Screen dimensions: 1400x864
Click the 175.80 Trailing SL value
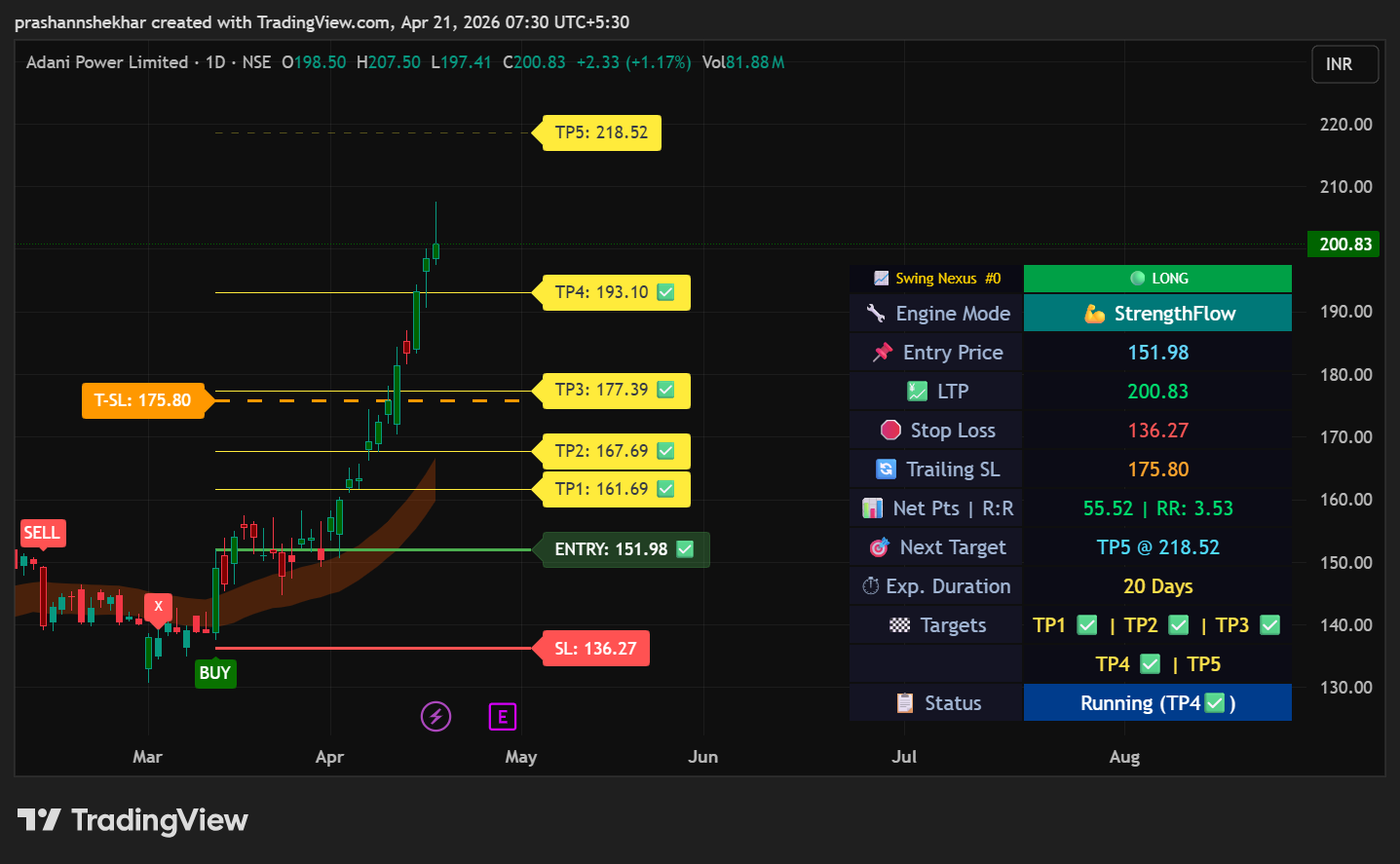pos(1158,469)
